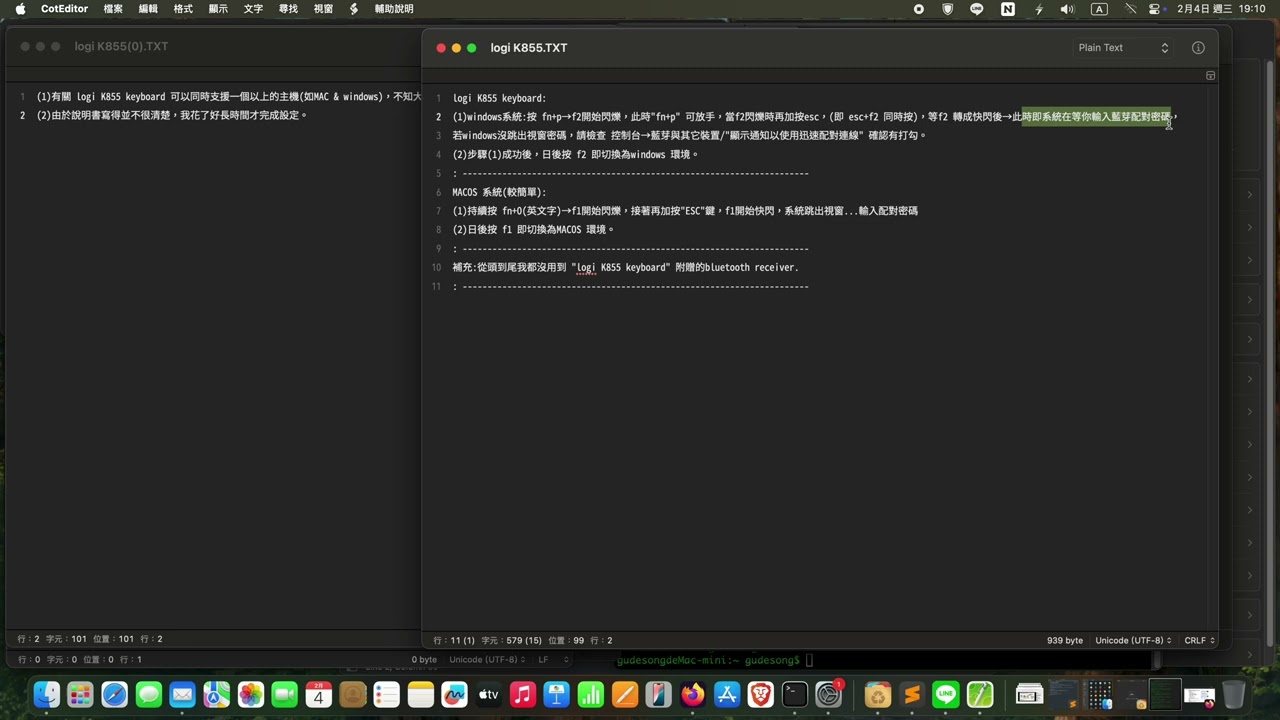The image size is (1280, 720).
Task: Open the LF line endings popup in back window
Action: pyautogui.click(x=554, y=660)
